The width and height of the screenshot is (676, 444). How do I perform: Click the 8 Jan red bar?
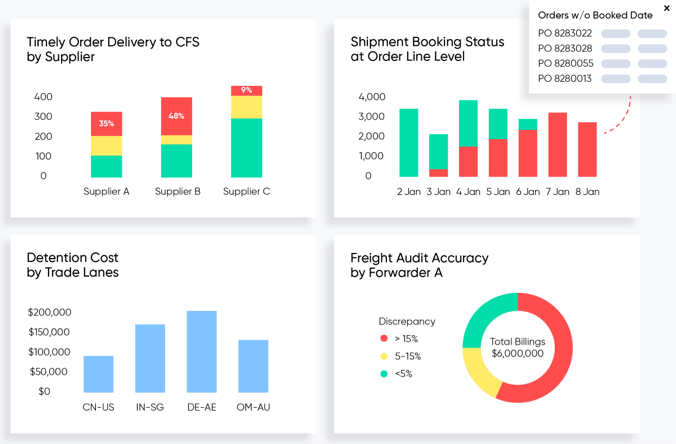(587, 150)
